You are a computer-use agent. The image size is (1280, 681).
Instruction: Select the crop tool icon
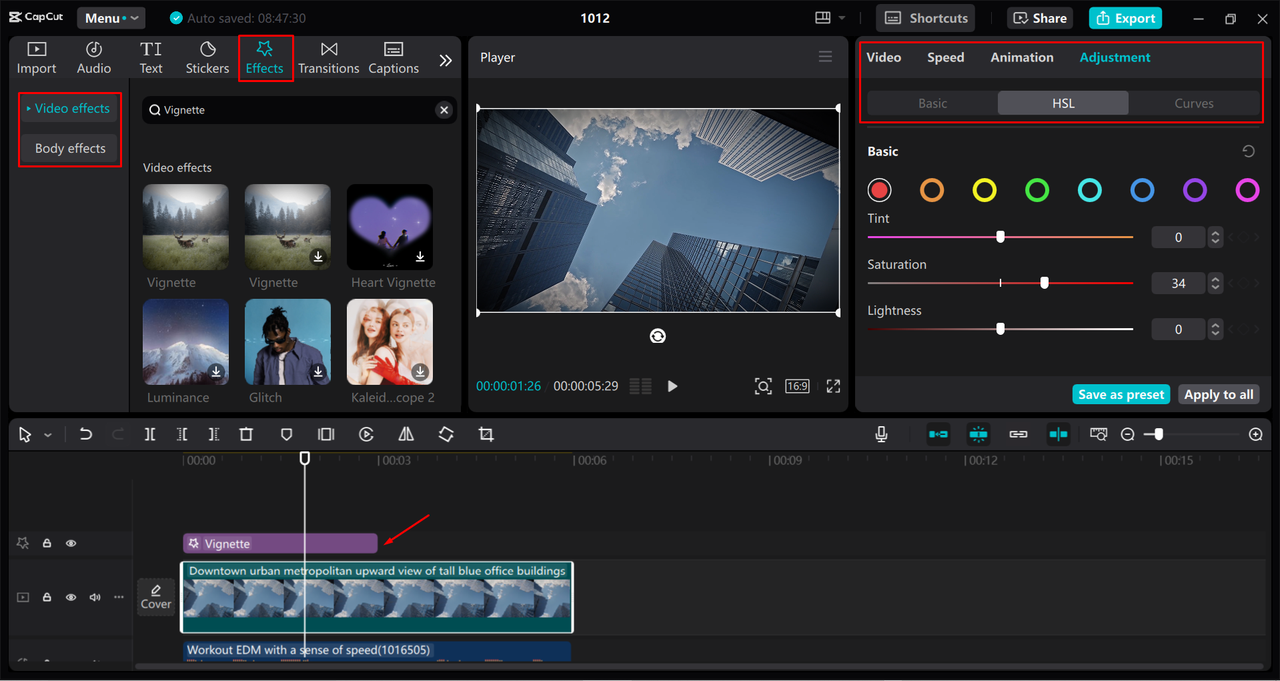[x=486, y=434]
